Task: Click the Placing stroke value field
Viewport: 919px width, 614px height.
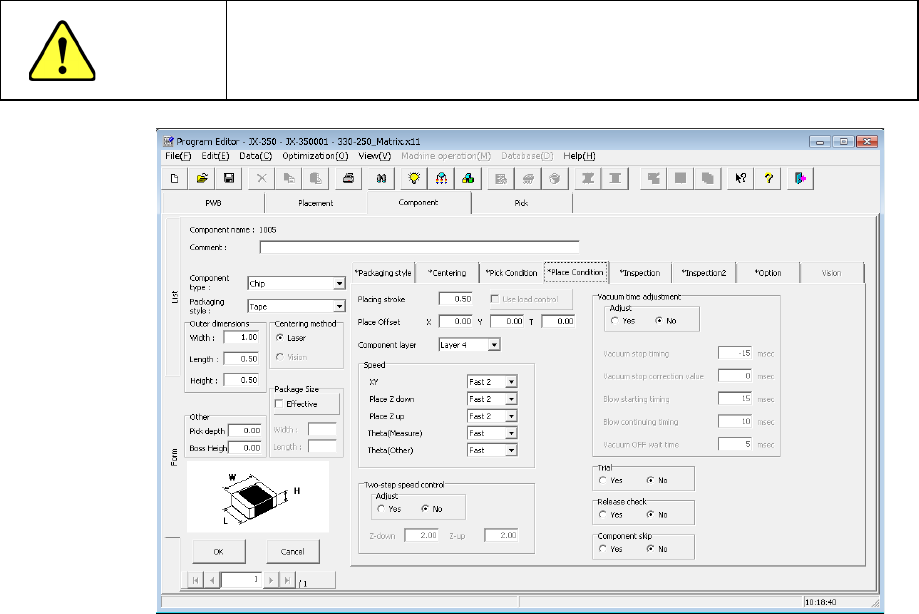Action: point(456,299)
